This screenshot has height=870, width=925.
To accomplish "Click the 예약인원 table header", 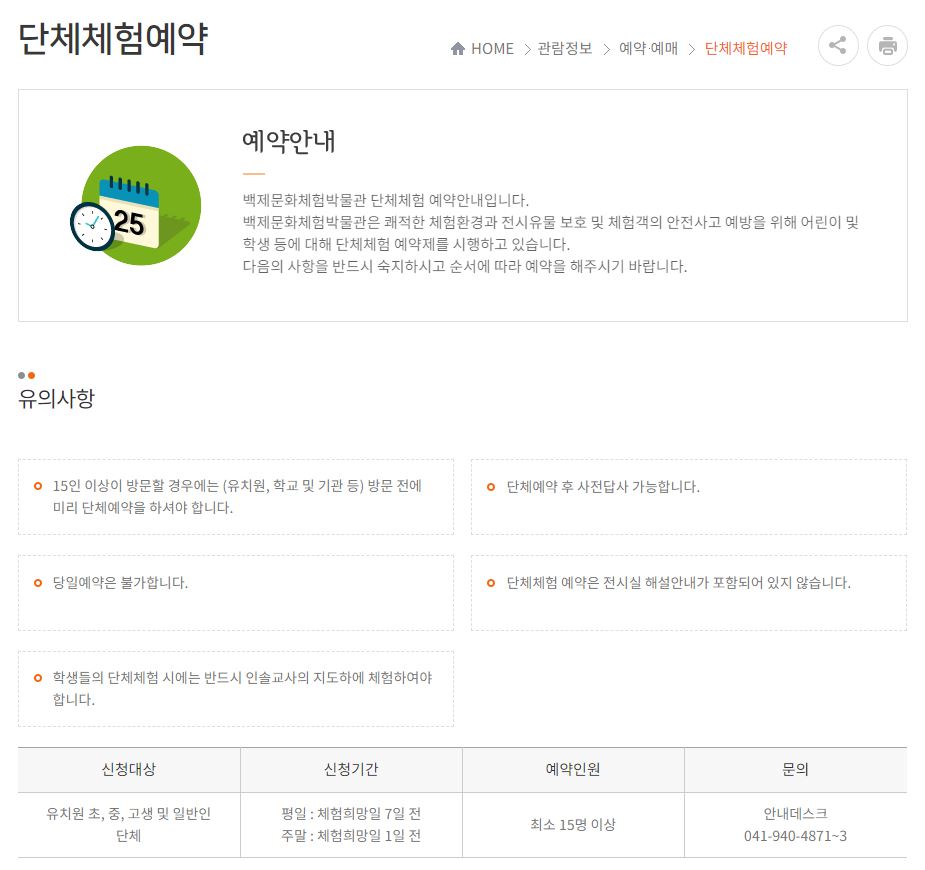I will 573,770.
